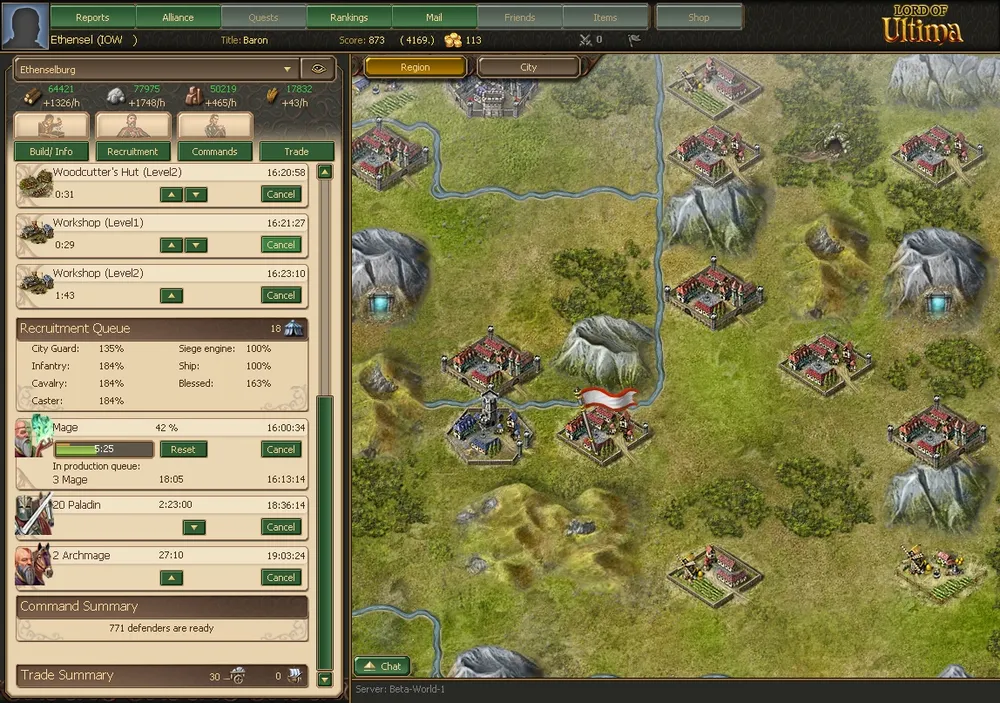This screenshot has height=703, width=1000.
Task: Click the Workshop (Level1) building icon
Action: point(35,232)
